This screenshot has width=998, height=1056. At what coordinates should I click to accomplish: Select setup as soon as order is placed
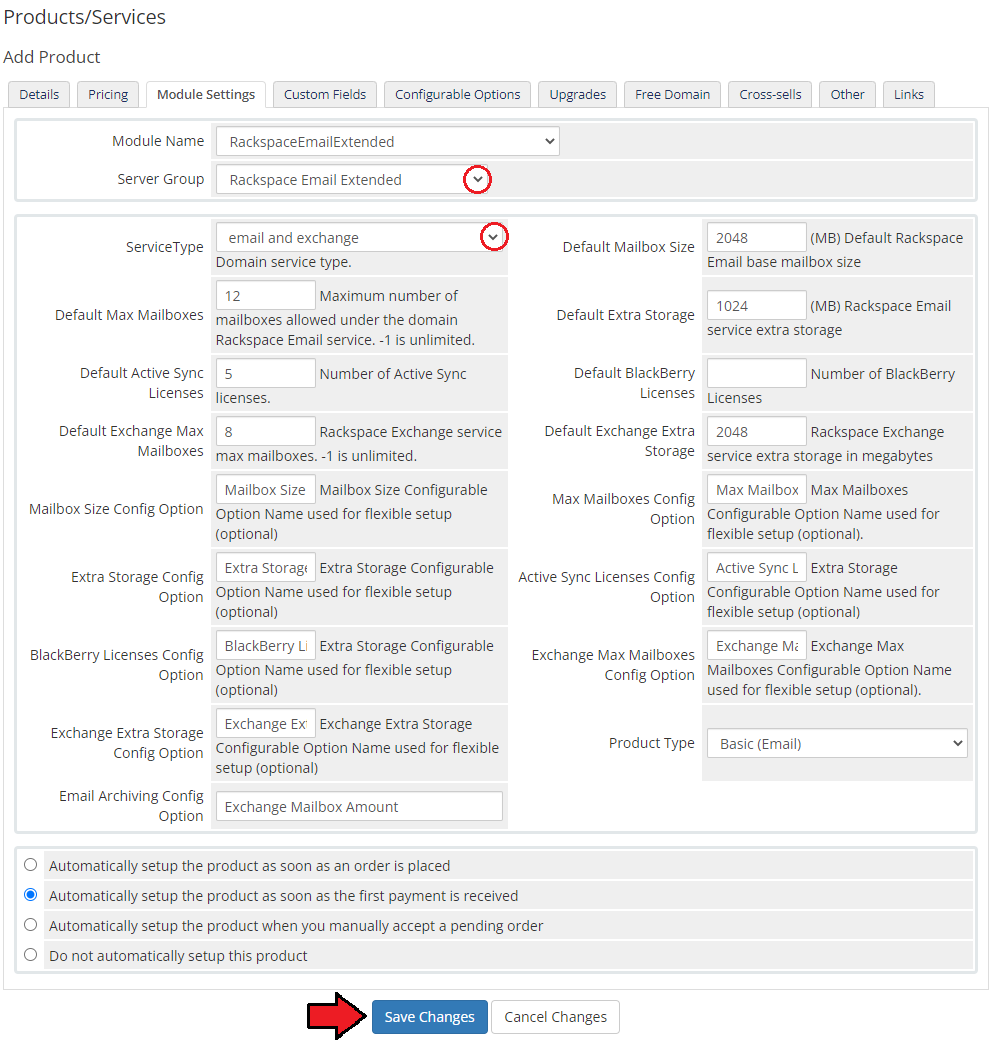tap(30, 865)
